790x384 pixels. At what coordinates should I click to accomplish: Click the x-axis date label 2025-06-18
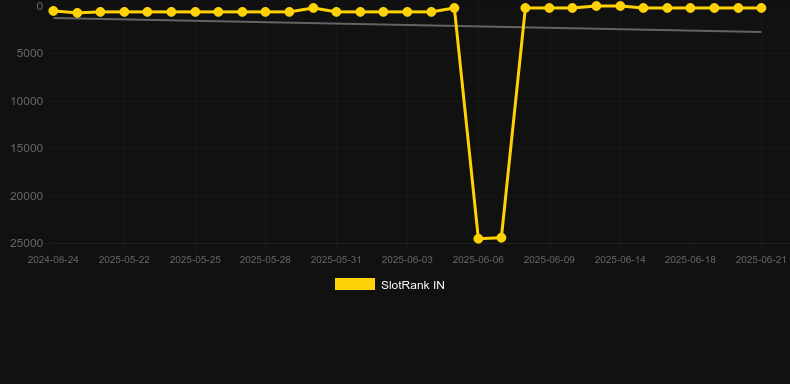click(690, 260)
